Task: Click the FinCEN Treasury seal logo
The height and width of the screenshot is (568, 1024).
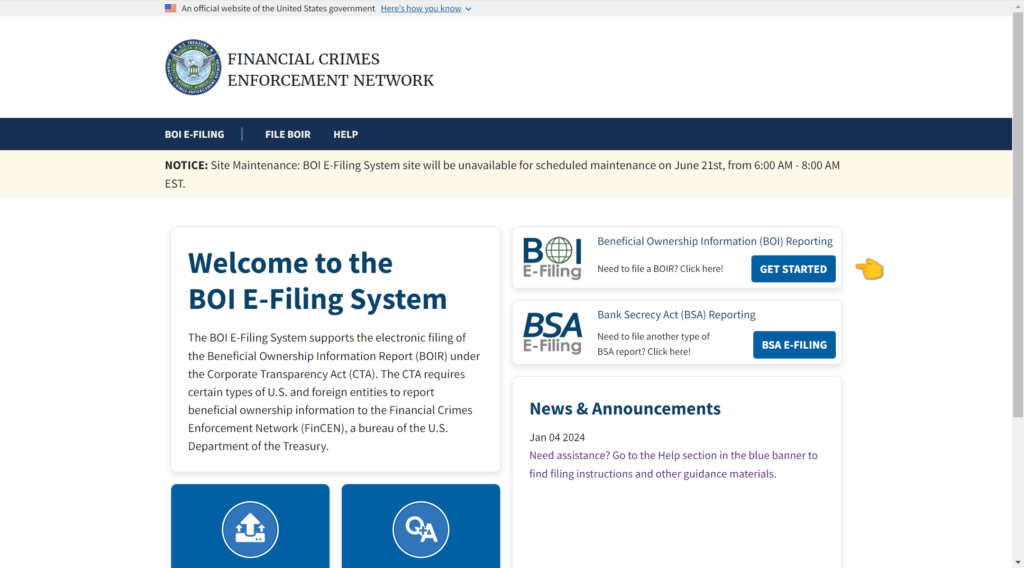Action: coord(193,67)
